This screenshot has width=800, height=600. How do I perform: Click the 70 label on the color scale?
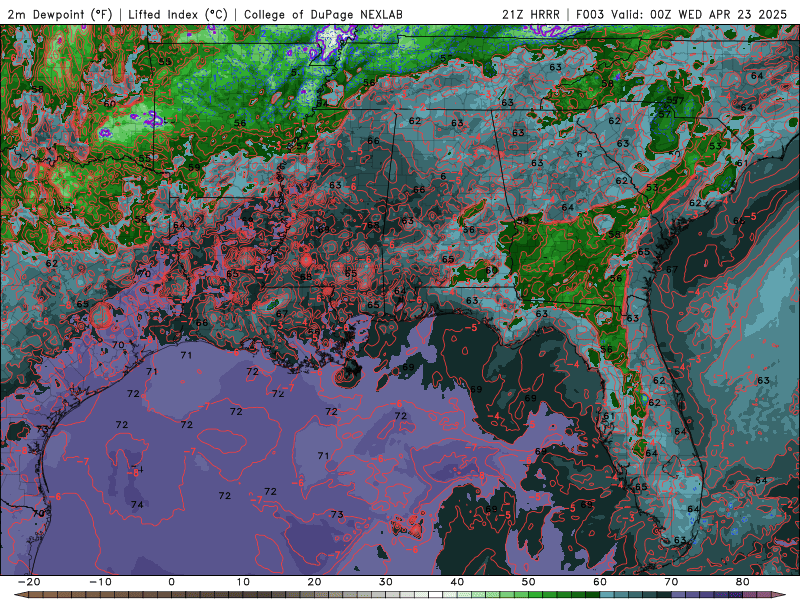click(671, 582)
